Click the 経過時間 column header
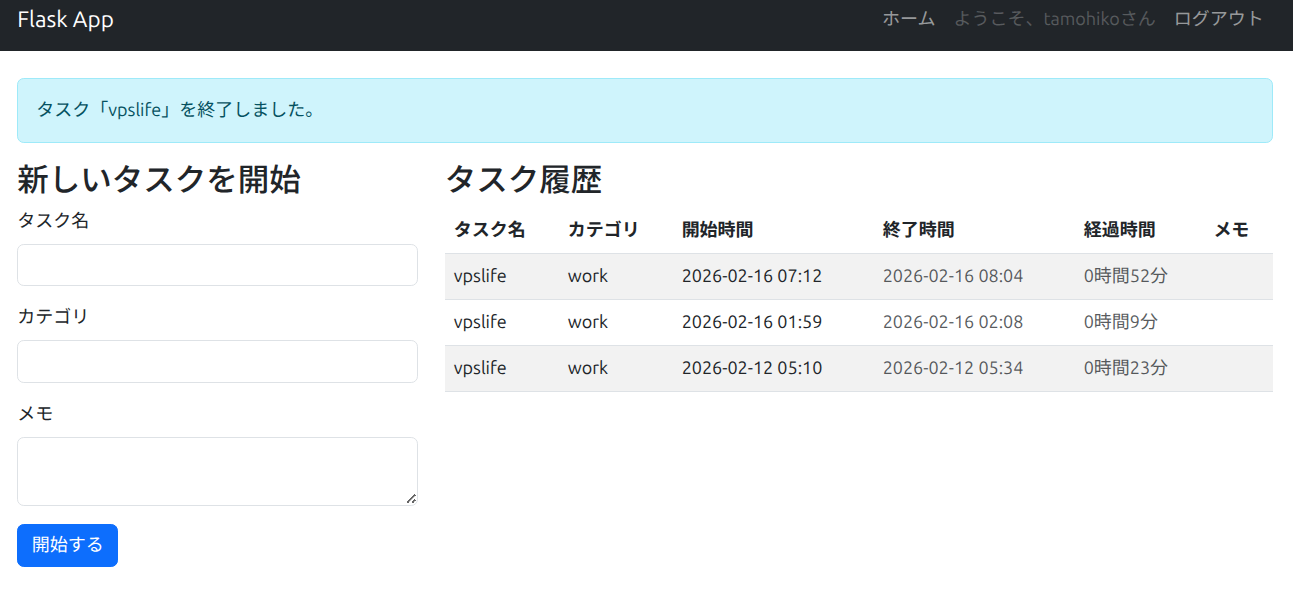 [1119, 230]
